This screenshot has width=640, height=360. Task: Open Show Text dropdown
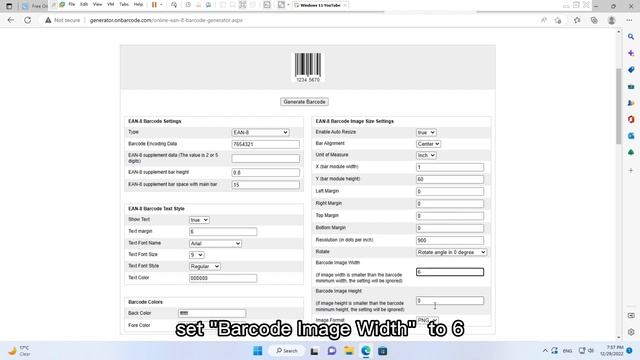(x=199, y=220)
